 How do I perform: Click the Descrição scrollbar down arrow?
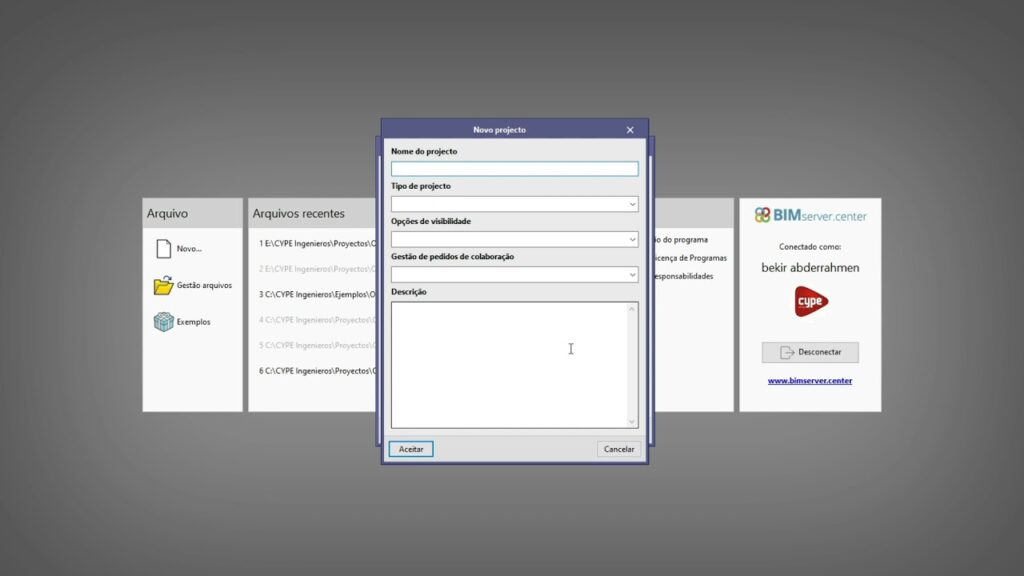click(x=632, y=422)
